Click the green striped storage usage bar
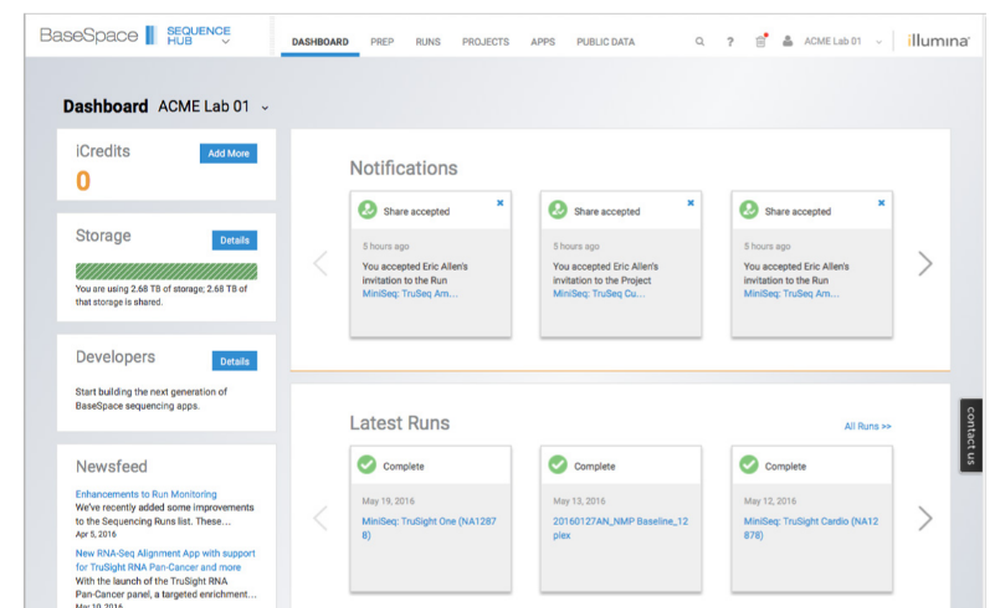1000x608 pixels. 166,271
